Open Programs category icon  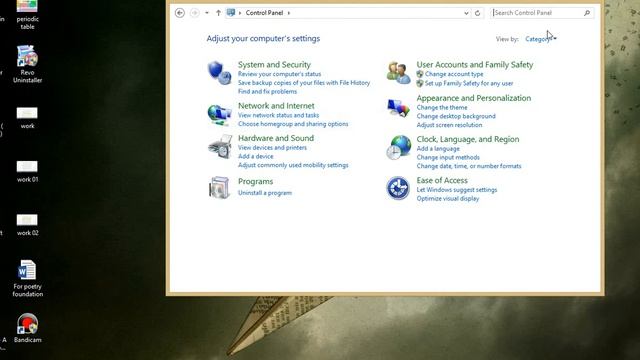tap(219, 187)
